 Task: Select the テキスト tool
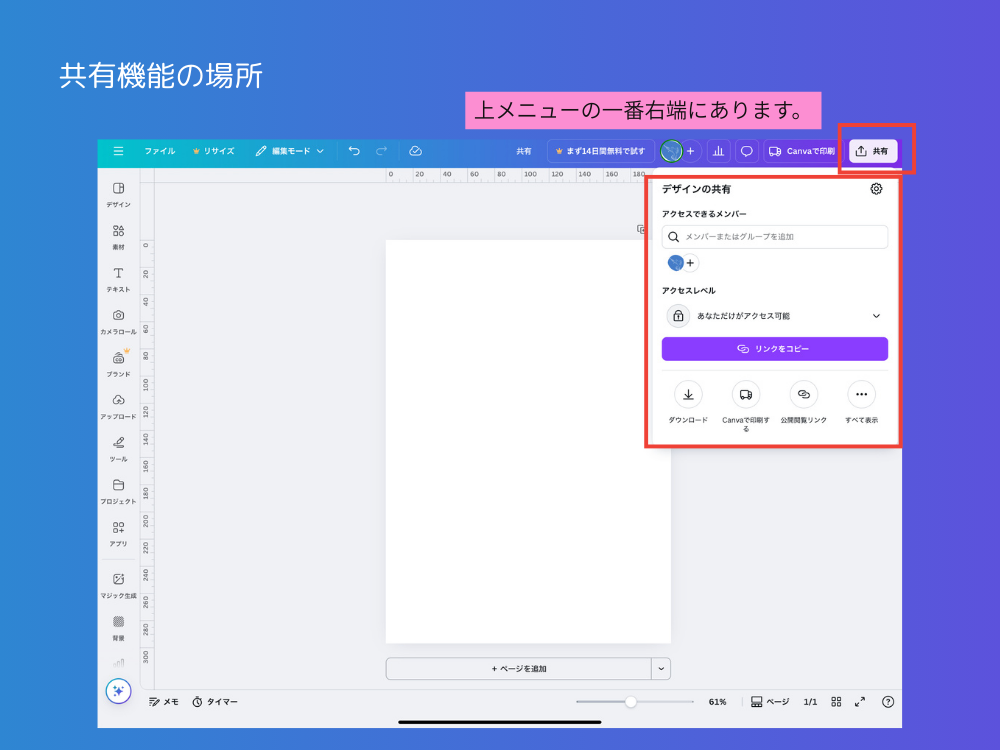[x=118, y=278]
